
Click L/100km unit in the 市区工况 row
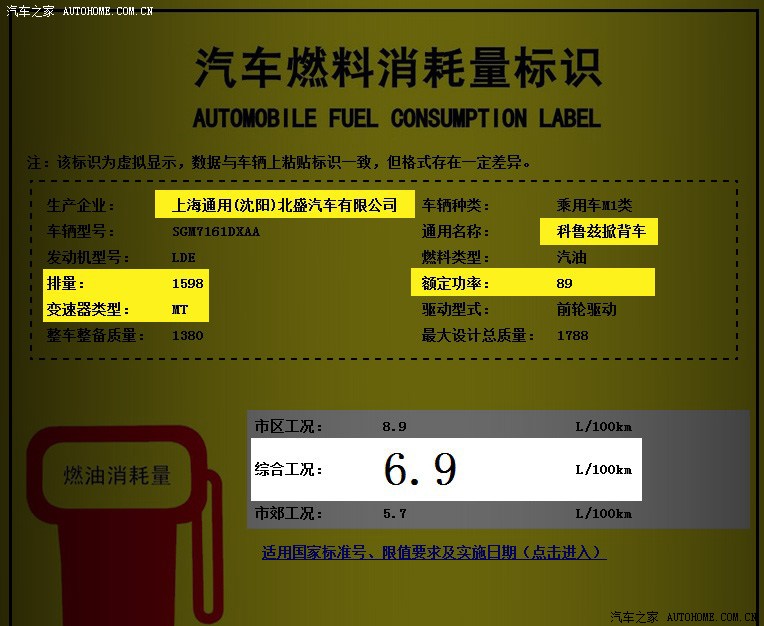[604, 427]
